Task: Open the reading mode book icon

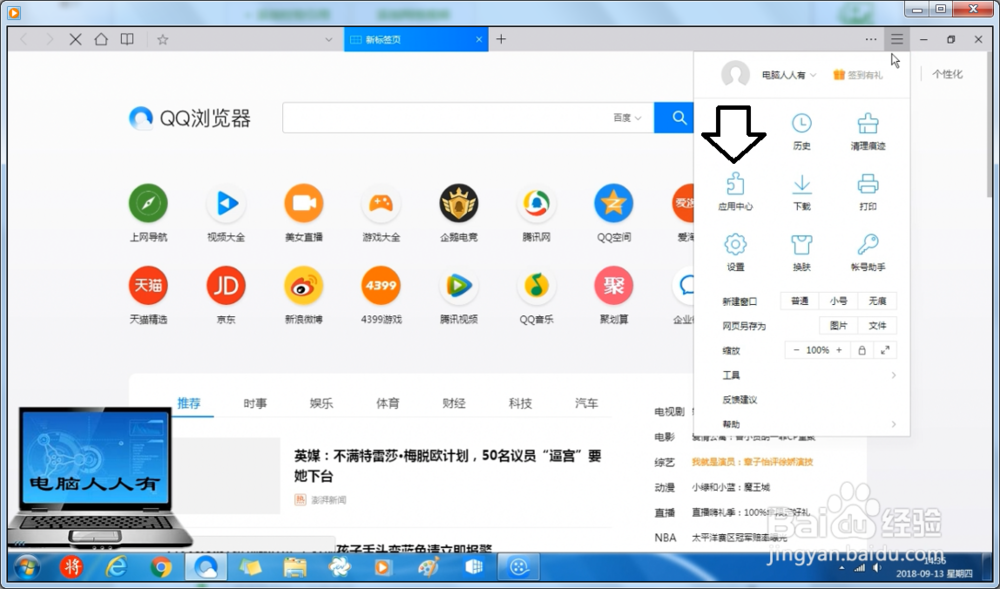Action: [127, 40]
